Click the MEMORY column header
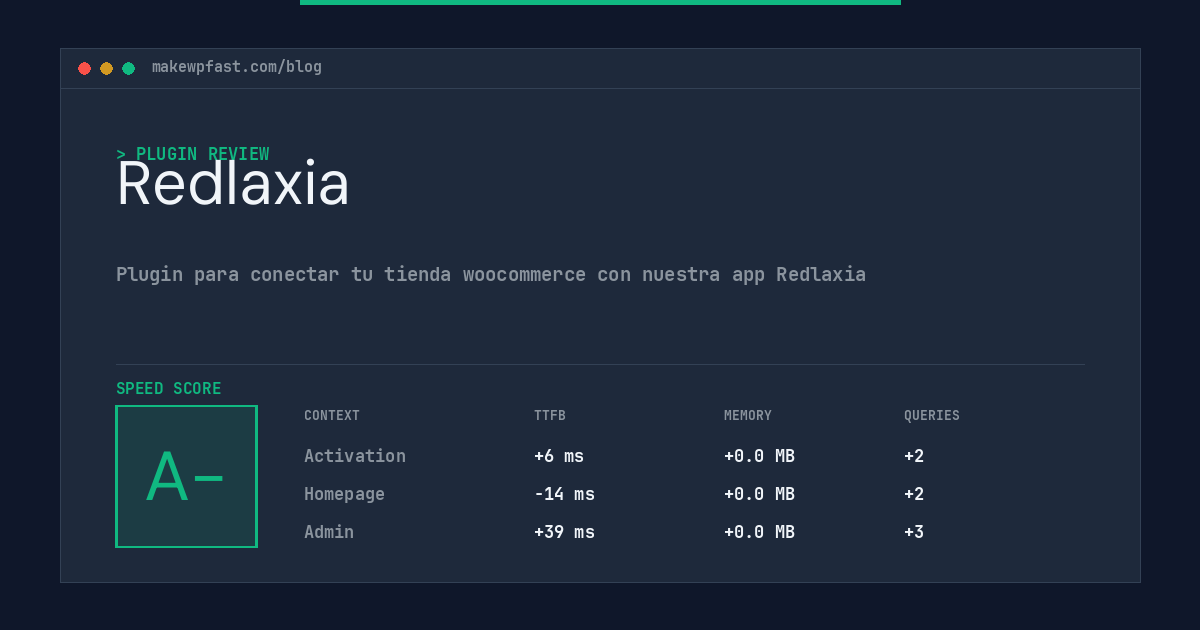 coord(748,416)
